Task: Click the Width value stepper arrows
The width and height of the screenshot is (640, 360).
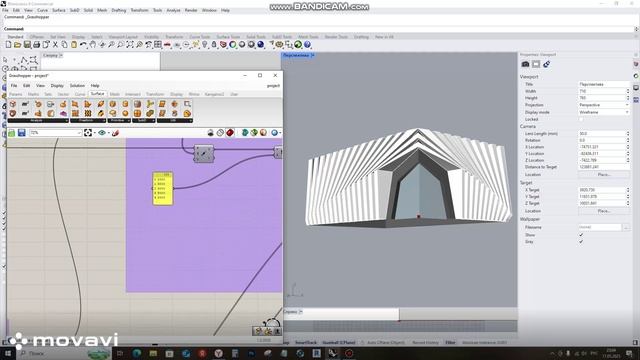Action: (x=628, y=91)
